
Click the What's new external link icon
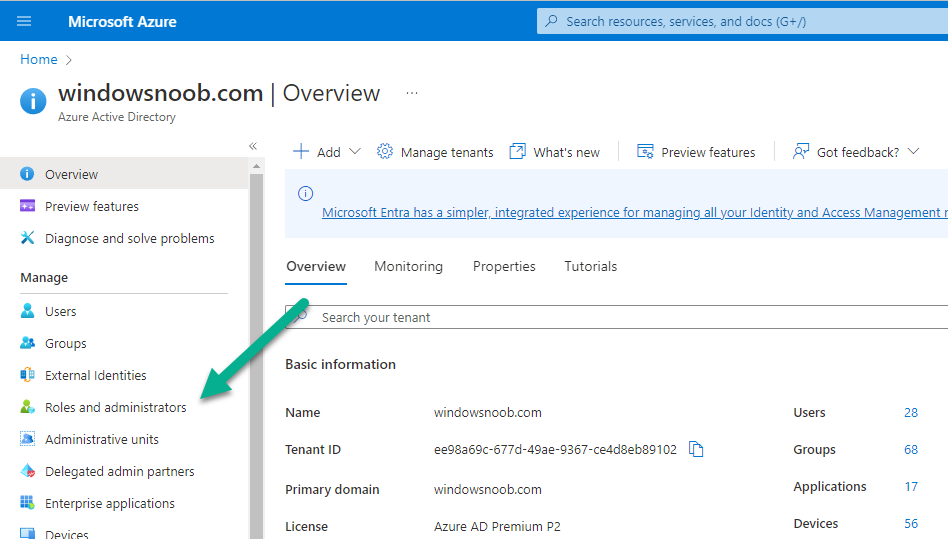pos(518,151)
